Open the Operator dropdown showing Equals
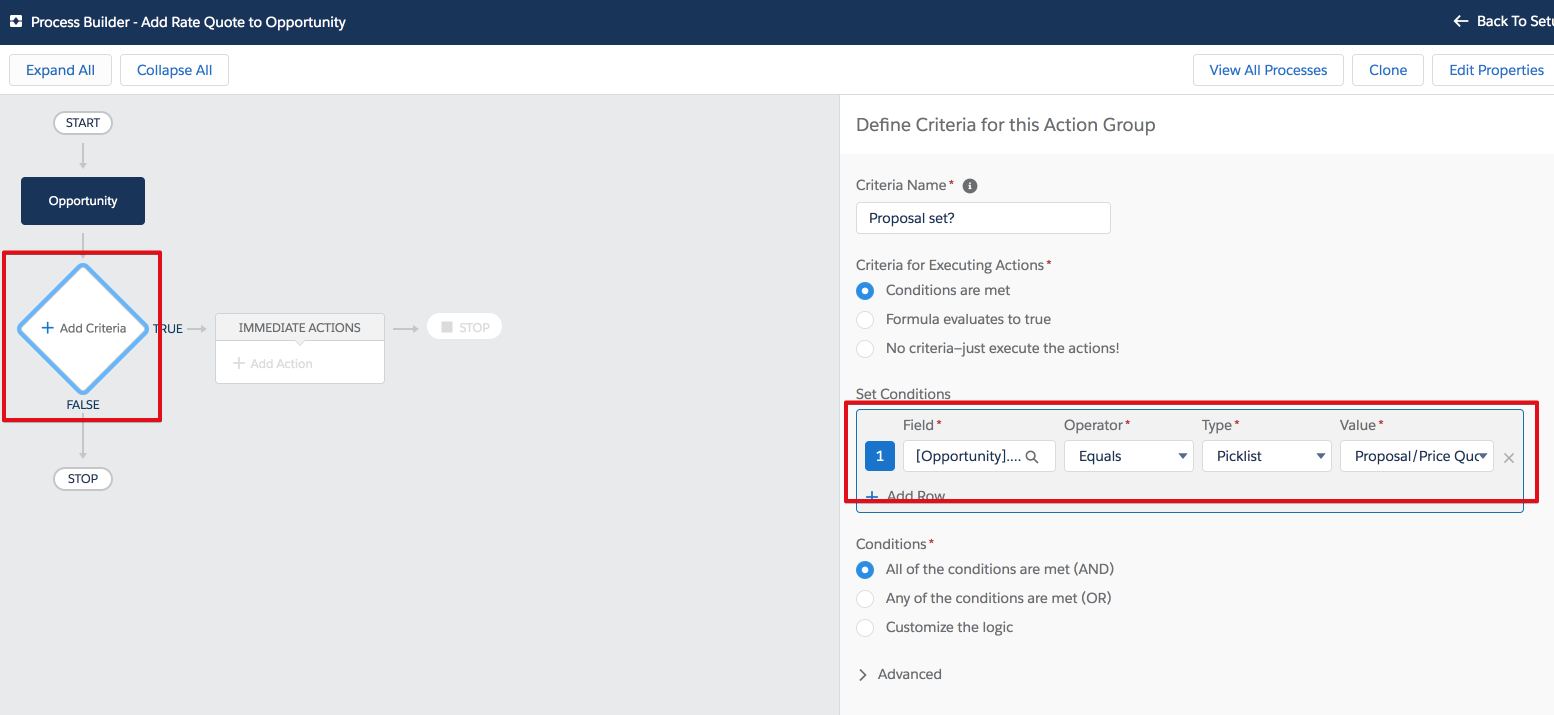1554x715 pixels. 1128,456
